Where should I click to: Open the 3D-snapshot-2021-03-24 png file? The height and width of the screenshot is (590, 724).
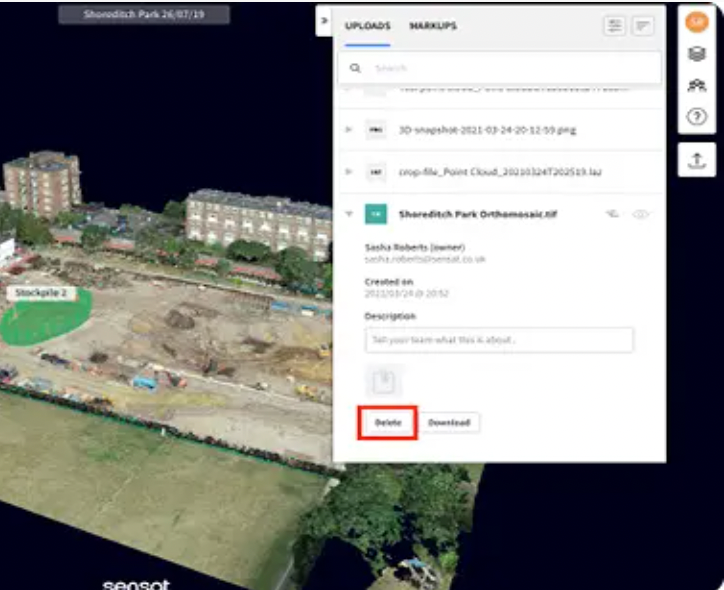487,130
